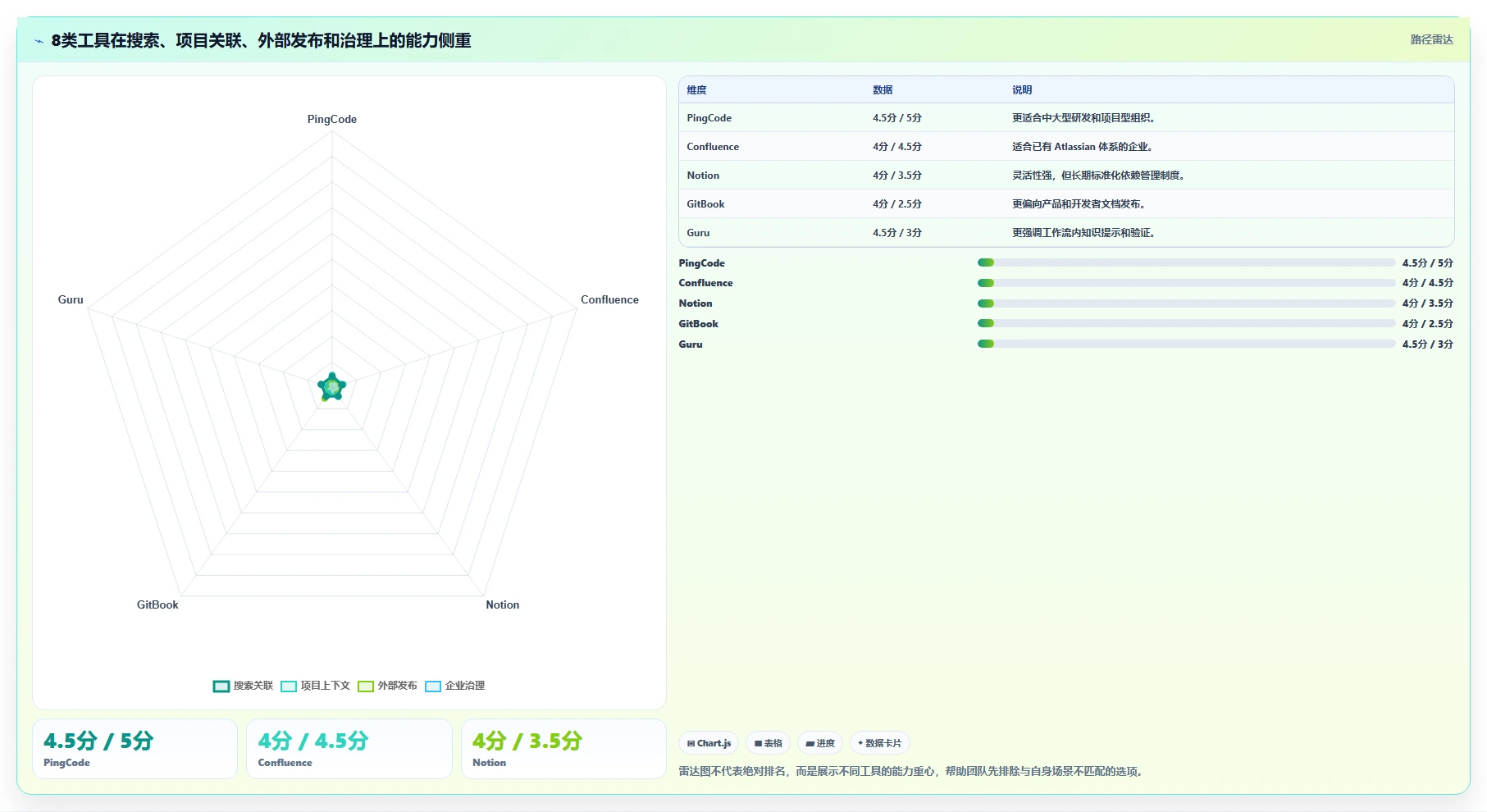Select the Notion cell in the table

point(703,176)
